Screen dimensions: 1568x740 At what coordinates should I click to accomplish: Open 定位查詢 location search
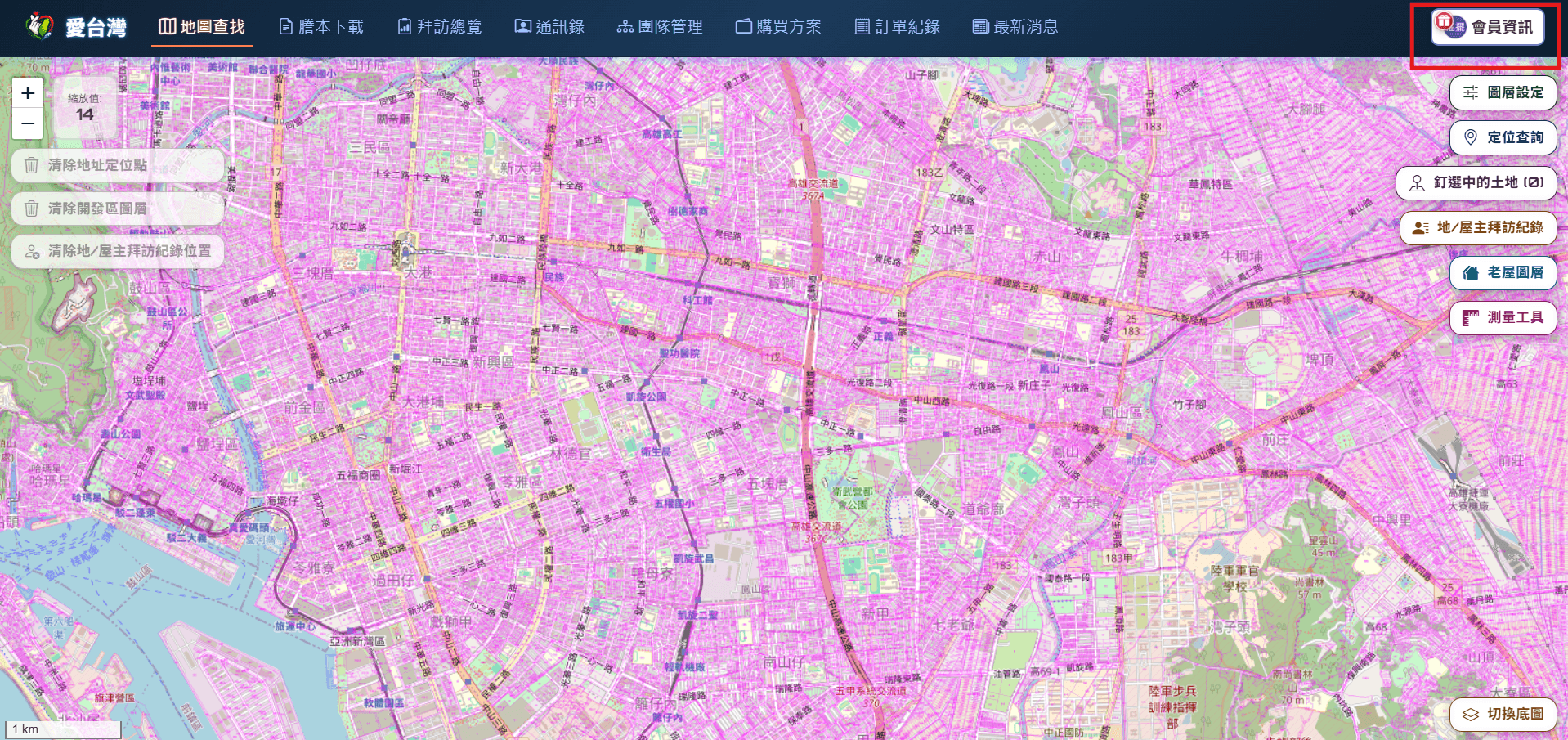tap(1503, 137)
